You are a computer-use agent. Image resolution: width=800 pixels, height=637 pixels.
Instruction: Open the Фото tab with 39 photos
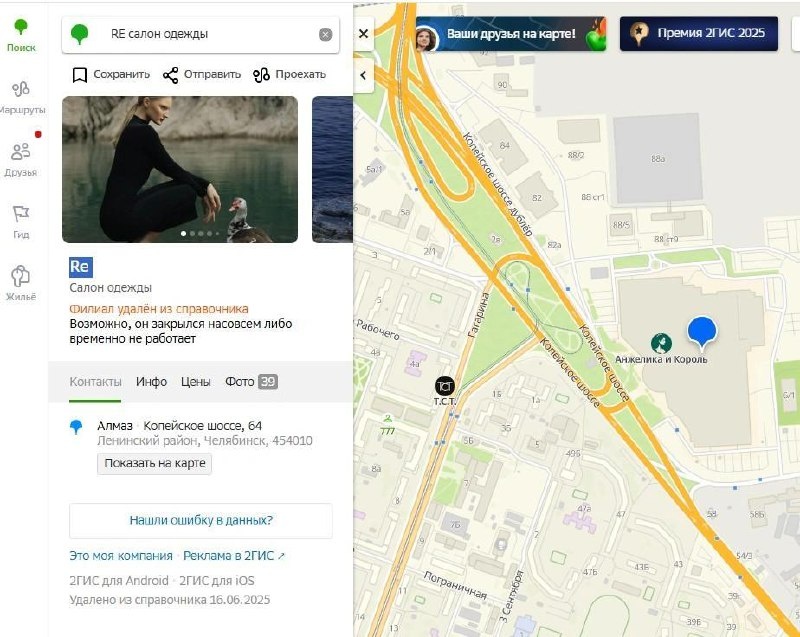click(251, 381)
